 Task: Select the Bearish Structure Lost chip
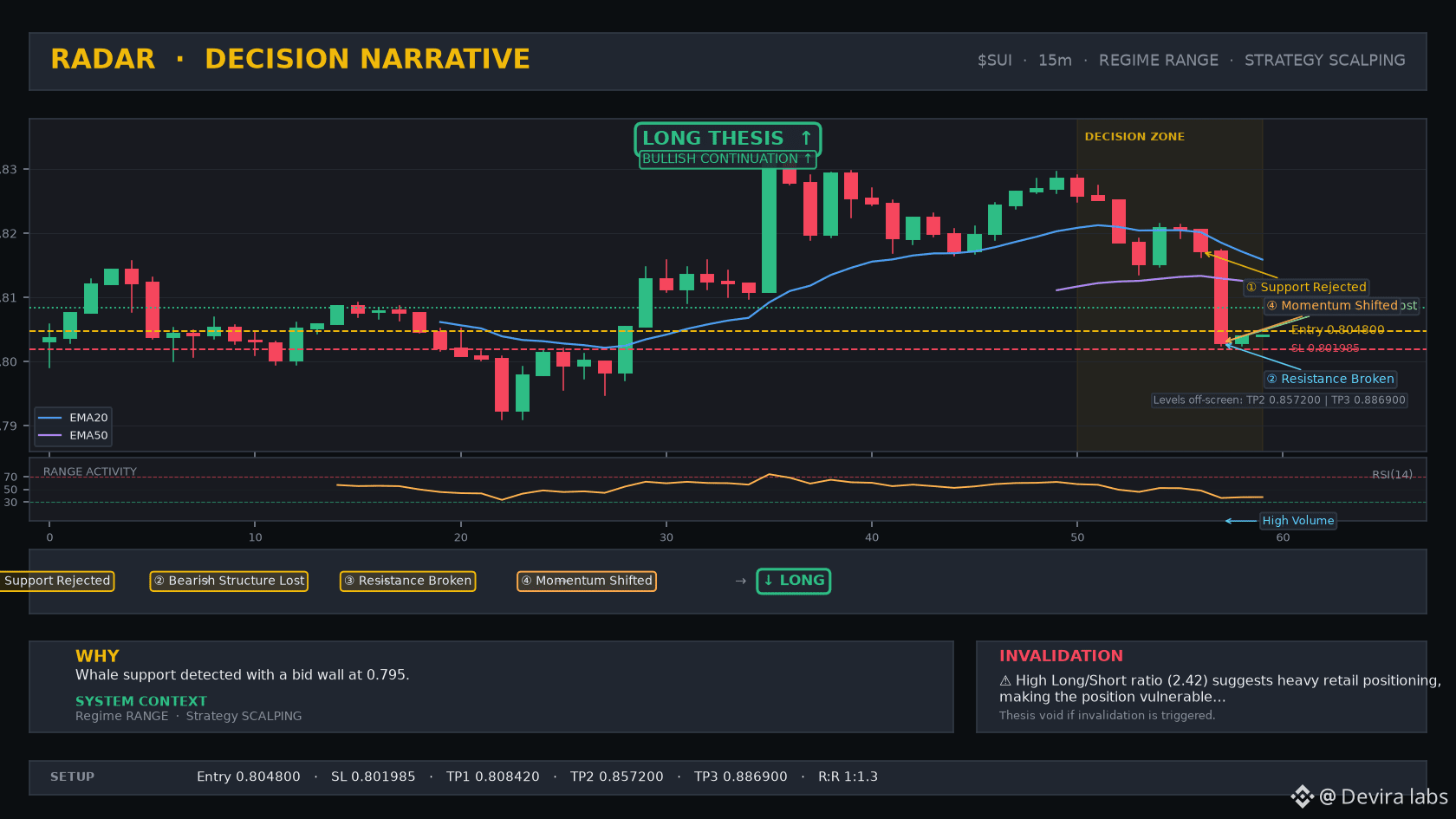[230, 581]
